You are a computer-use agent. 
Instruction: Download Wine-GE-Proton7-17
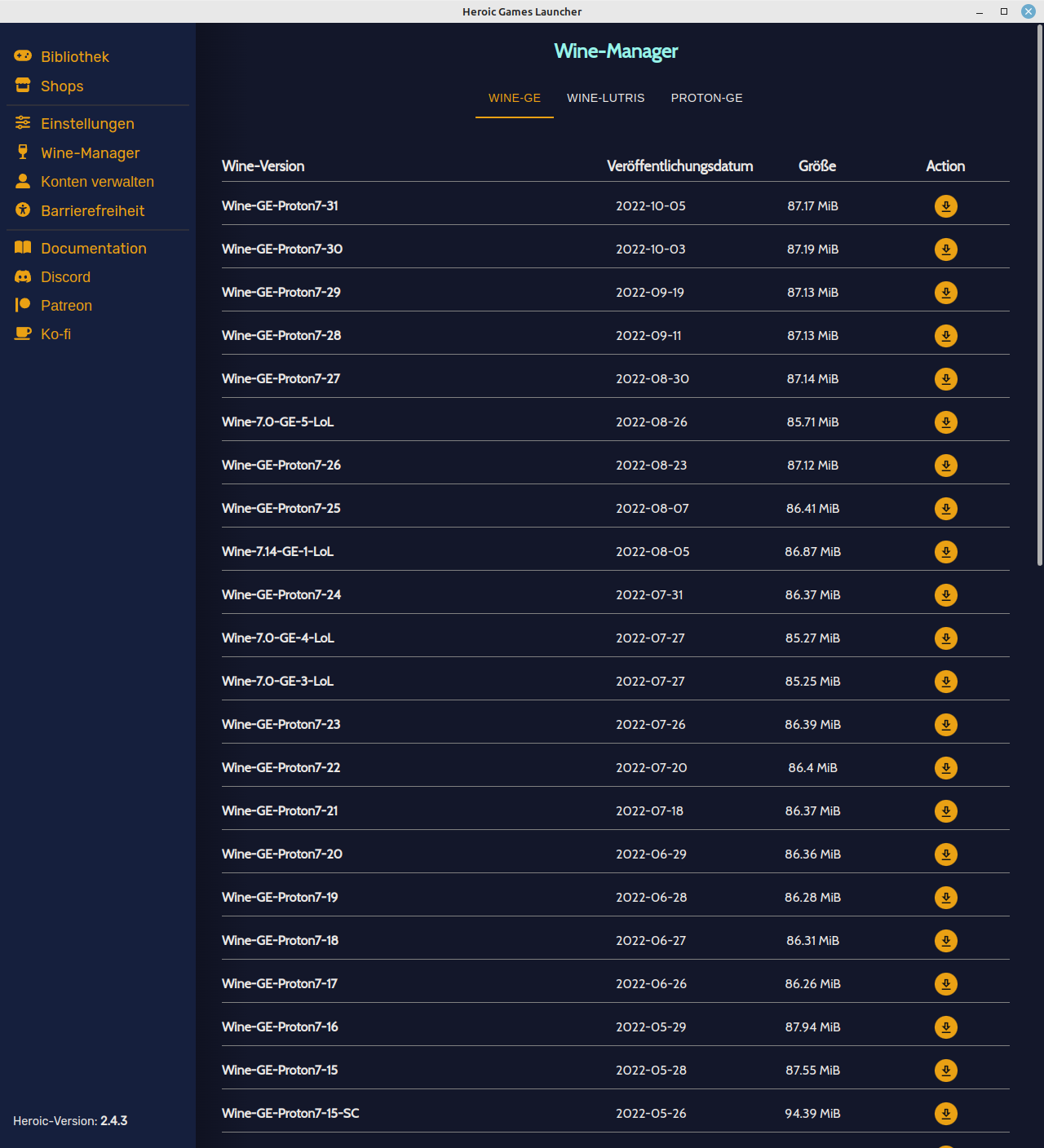tap(946, 984)
